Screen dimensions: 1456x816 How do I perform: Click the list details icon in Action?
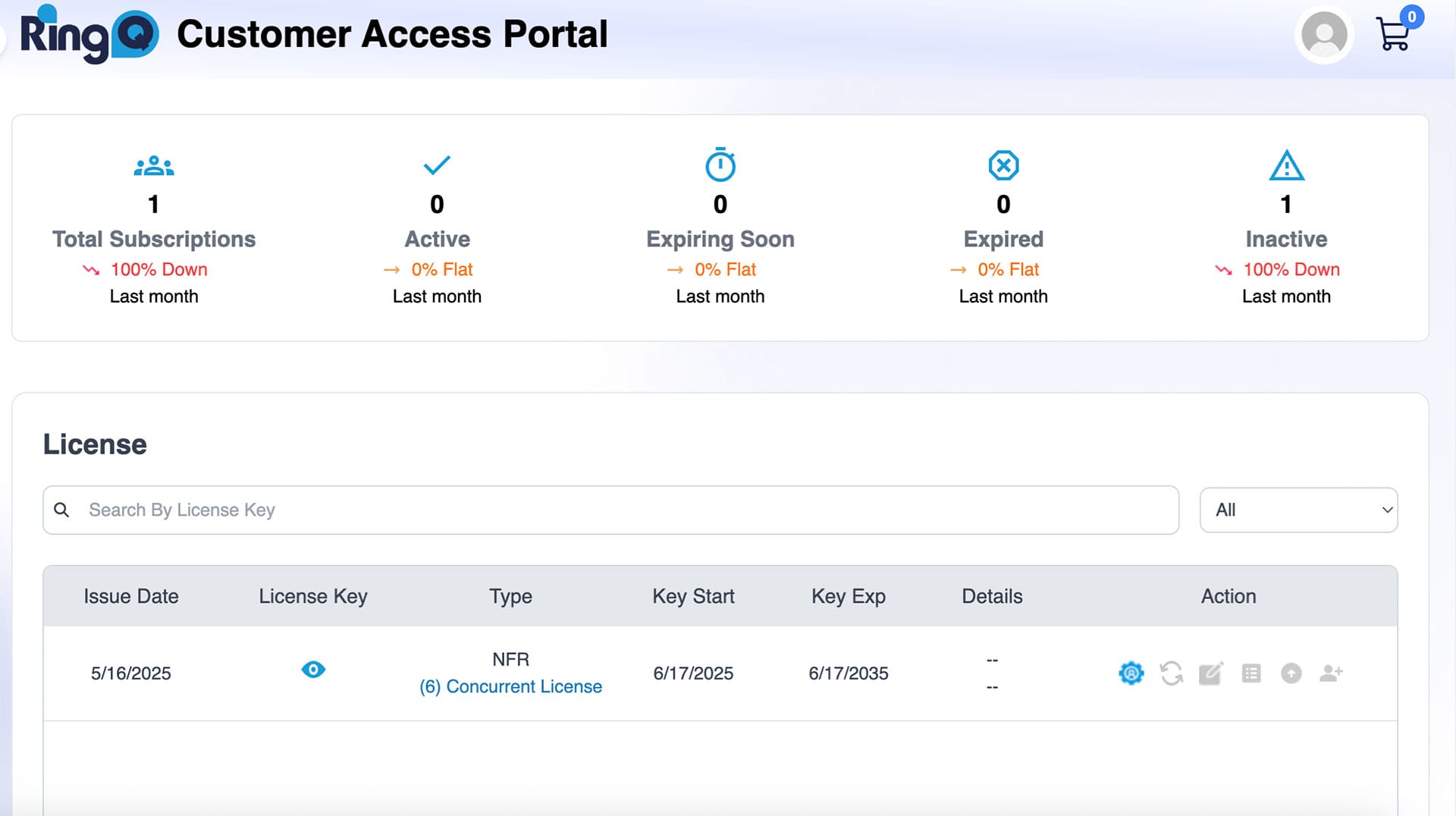(x=1251, y=673)
